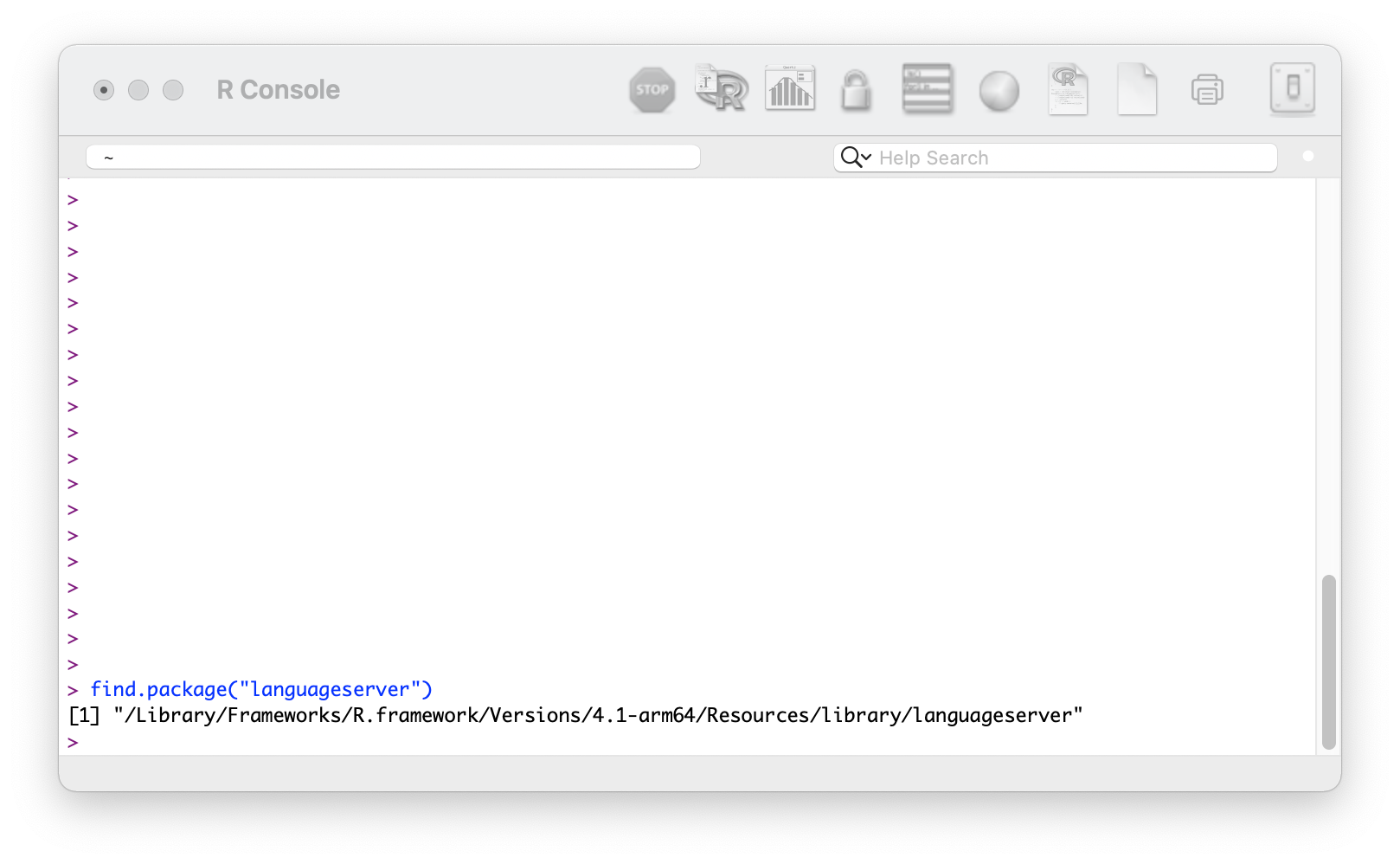Screen dimensions: 1400x864
Task: Open an R document in the editor icon
Action: pyautogui.click(x=1068, y=89)
